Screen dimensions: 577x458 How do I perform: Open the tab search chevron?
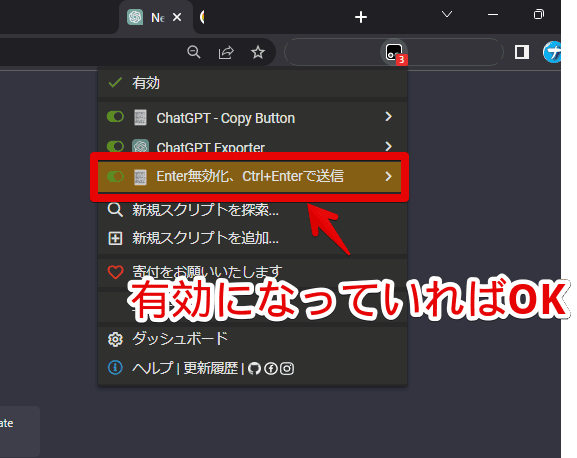[447, 14]
